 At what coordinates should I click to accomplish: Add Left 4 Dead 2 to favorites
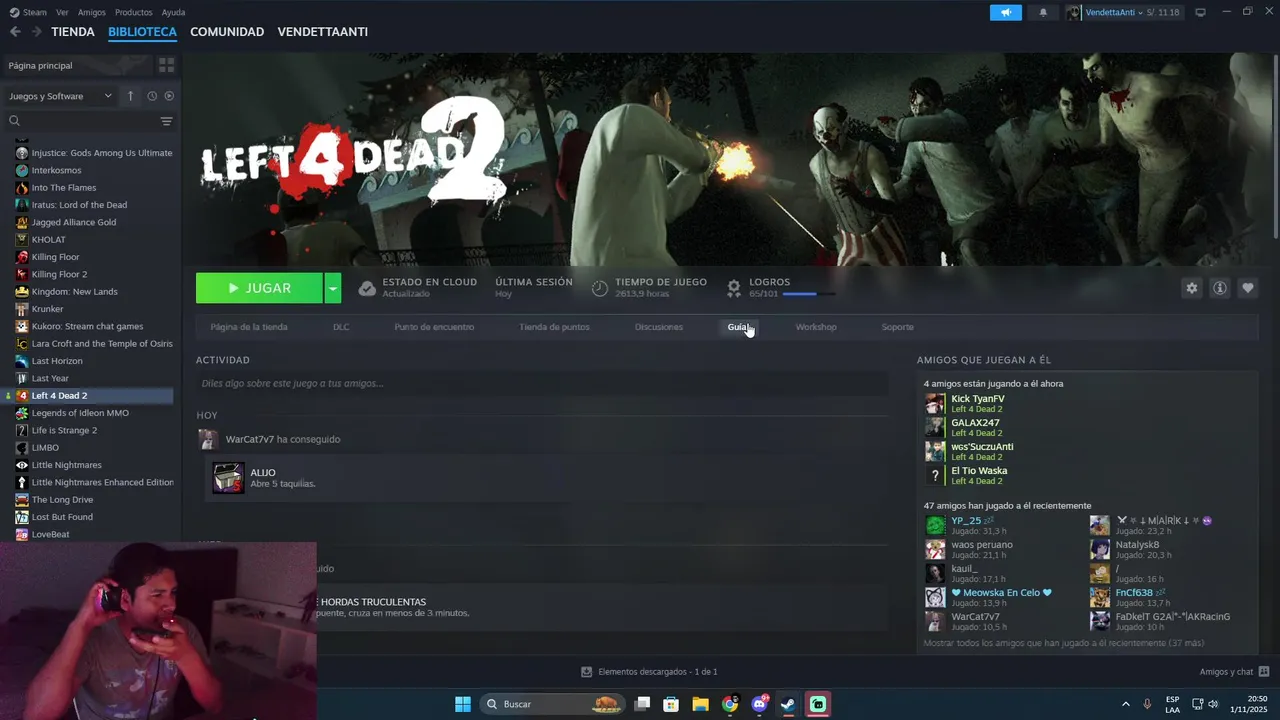(x=1247, y=288)
